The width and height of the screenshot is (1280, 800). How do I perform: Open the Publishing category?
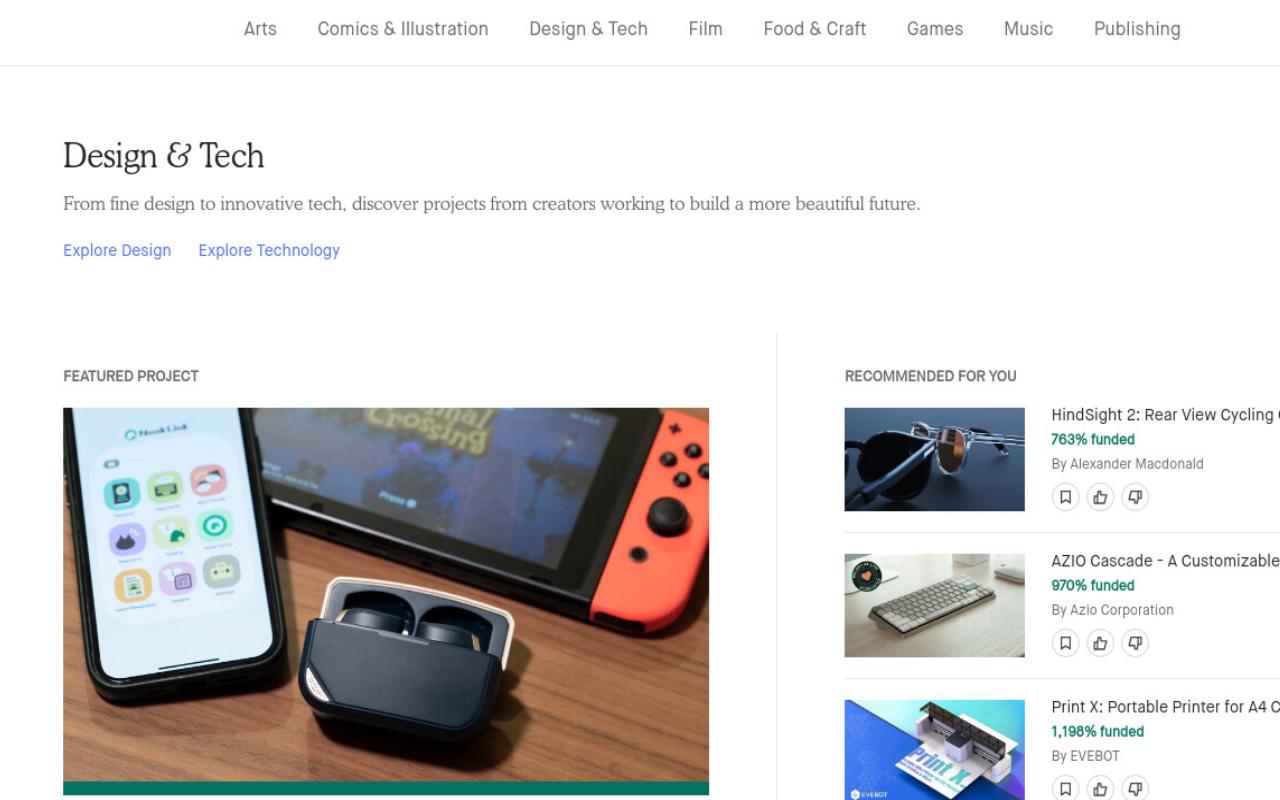coord(1137,29)
